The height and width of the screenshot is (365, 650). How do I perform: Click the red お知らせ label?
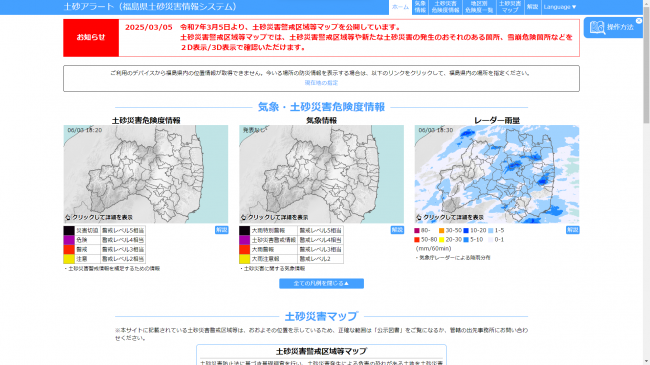coord(91,38)
